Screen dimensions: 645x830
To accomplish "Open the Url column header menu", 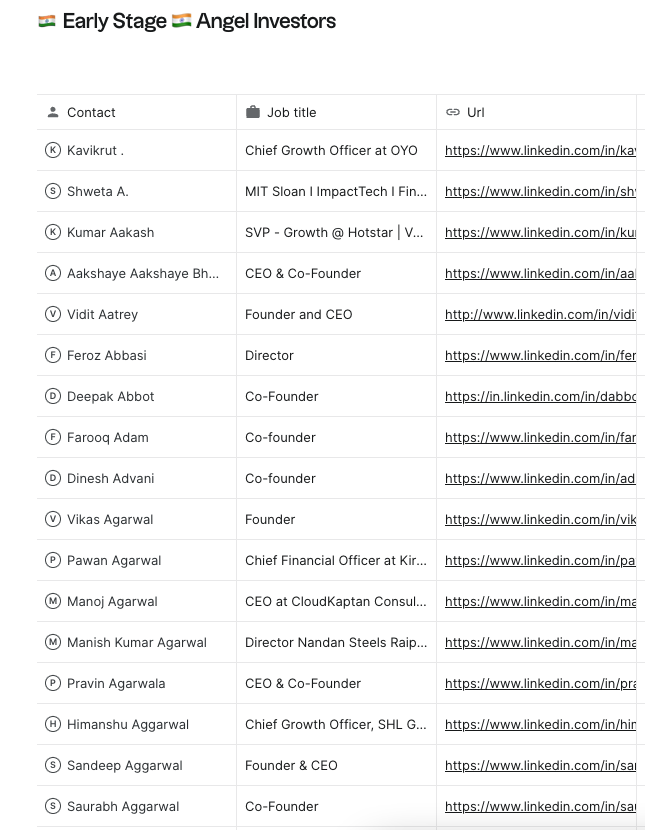I will [x=476, y=113].
